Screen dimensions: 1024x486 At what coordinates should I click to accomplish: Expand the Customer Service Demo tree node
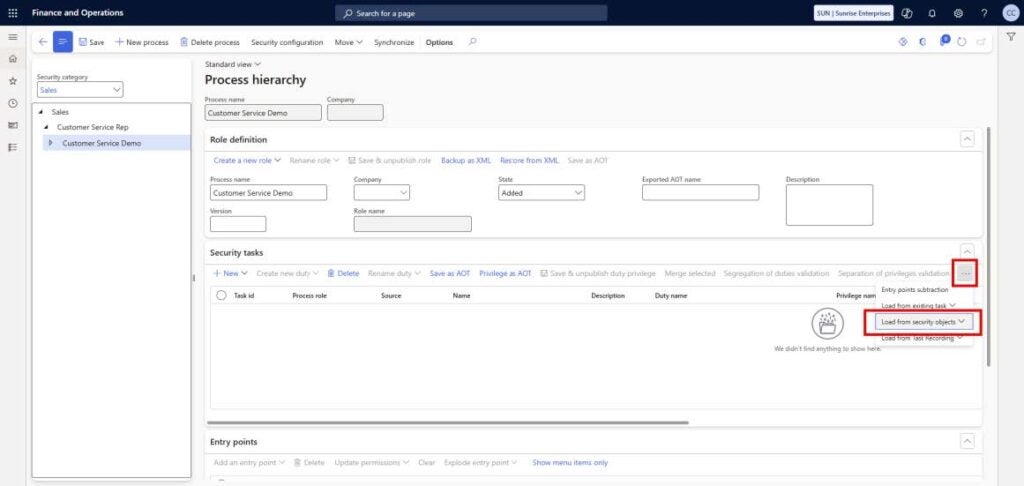(51, 142)
